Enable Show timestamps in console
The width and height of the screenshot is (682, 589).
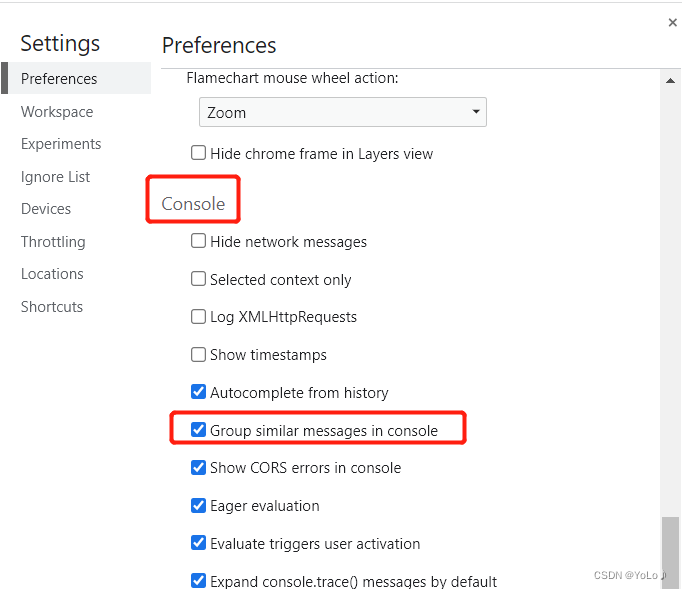coord(199,355)
